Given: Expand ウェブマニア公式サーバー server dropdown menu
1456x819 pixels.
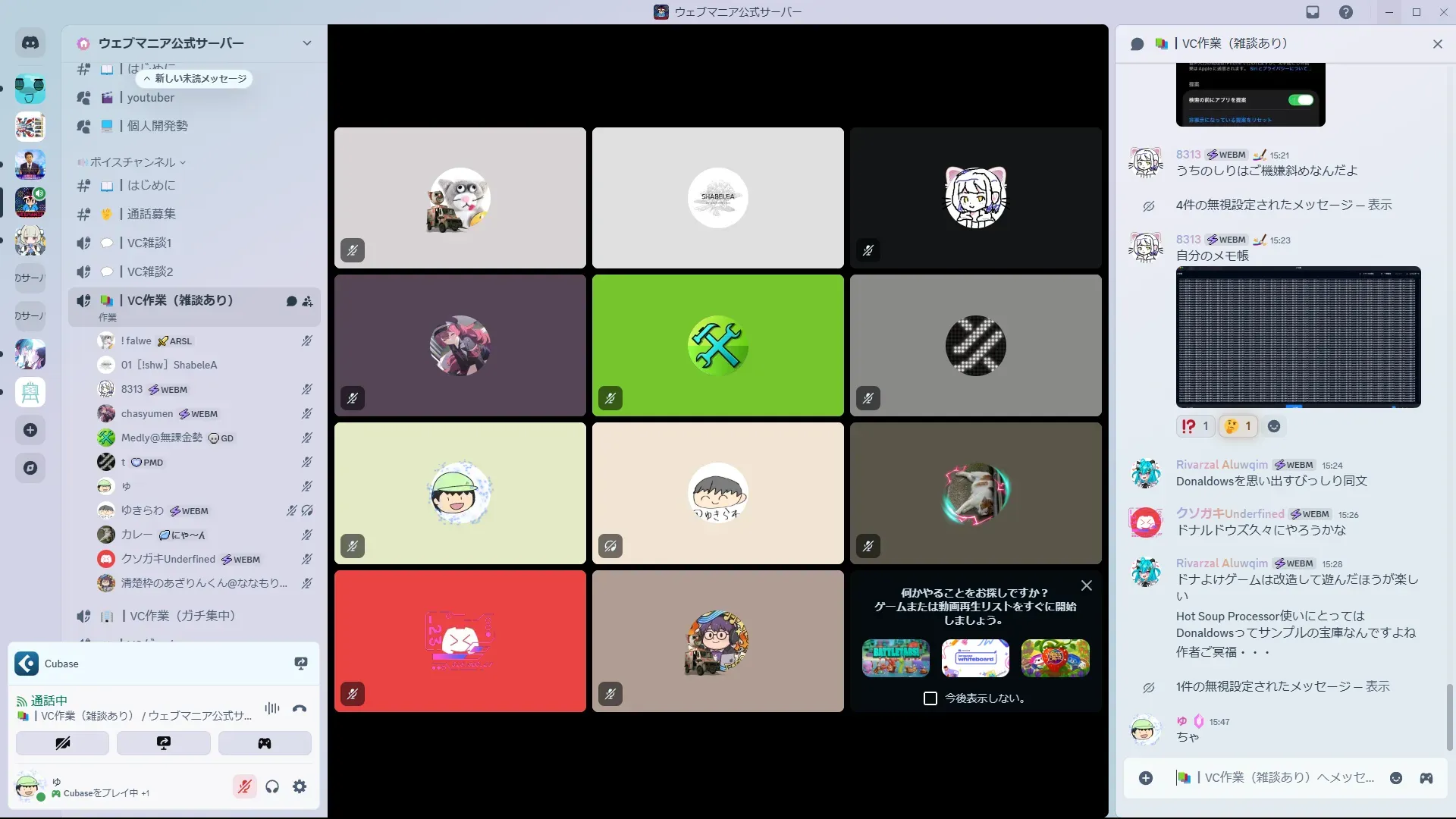Looking at the screenshot, I should click(x=306, y=43).
